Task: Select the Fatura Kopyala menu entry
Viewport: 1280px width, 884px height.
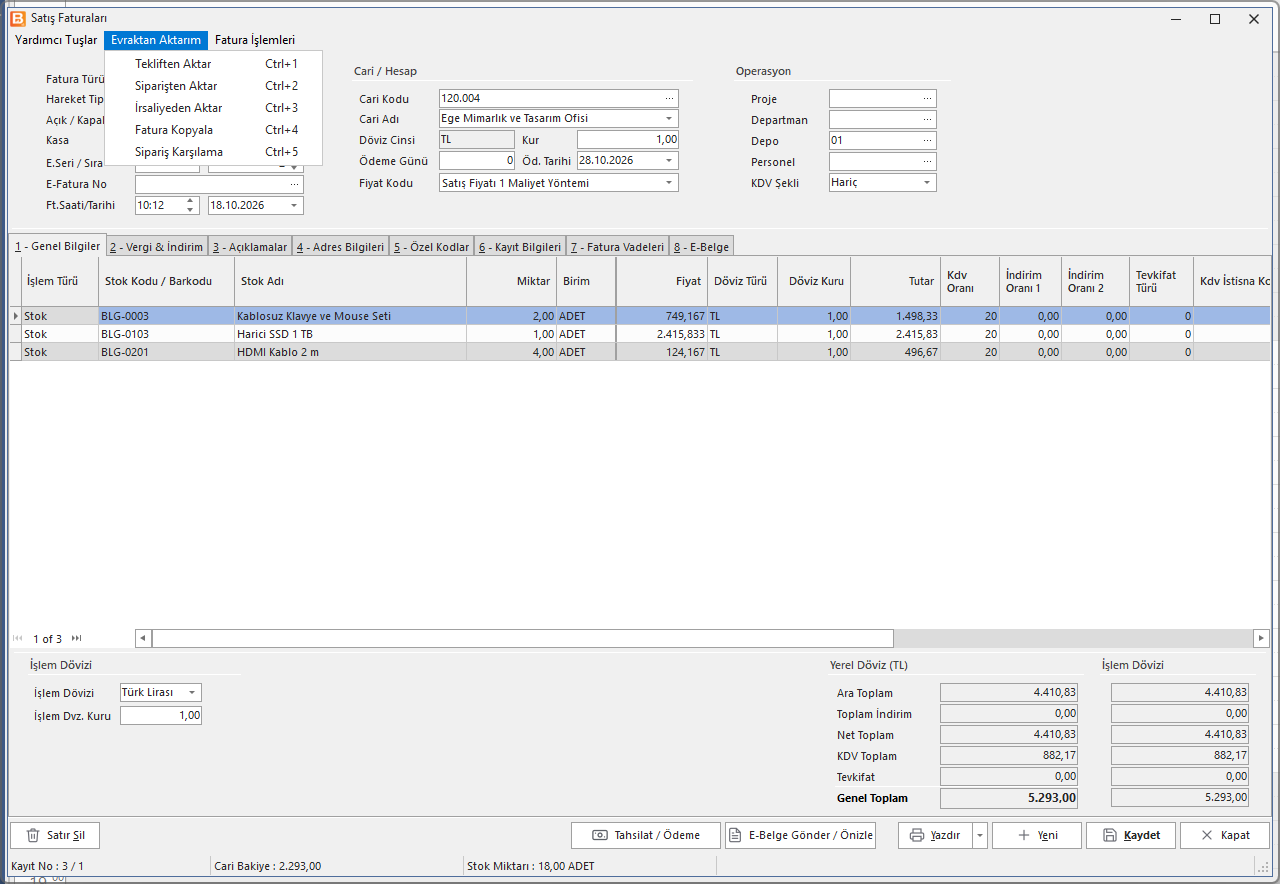Action: tap(214, 130)
